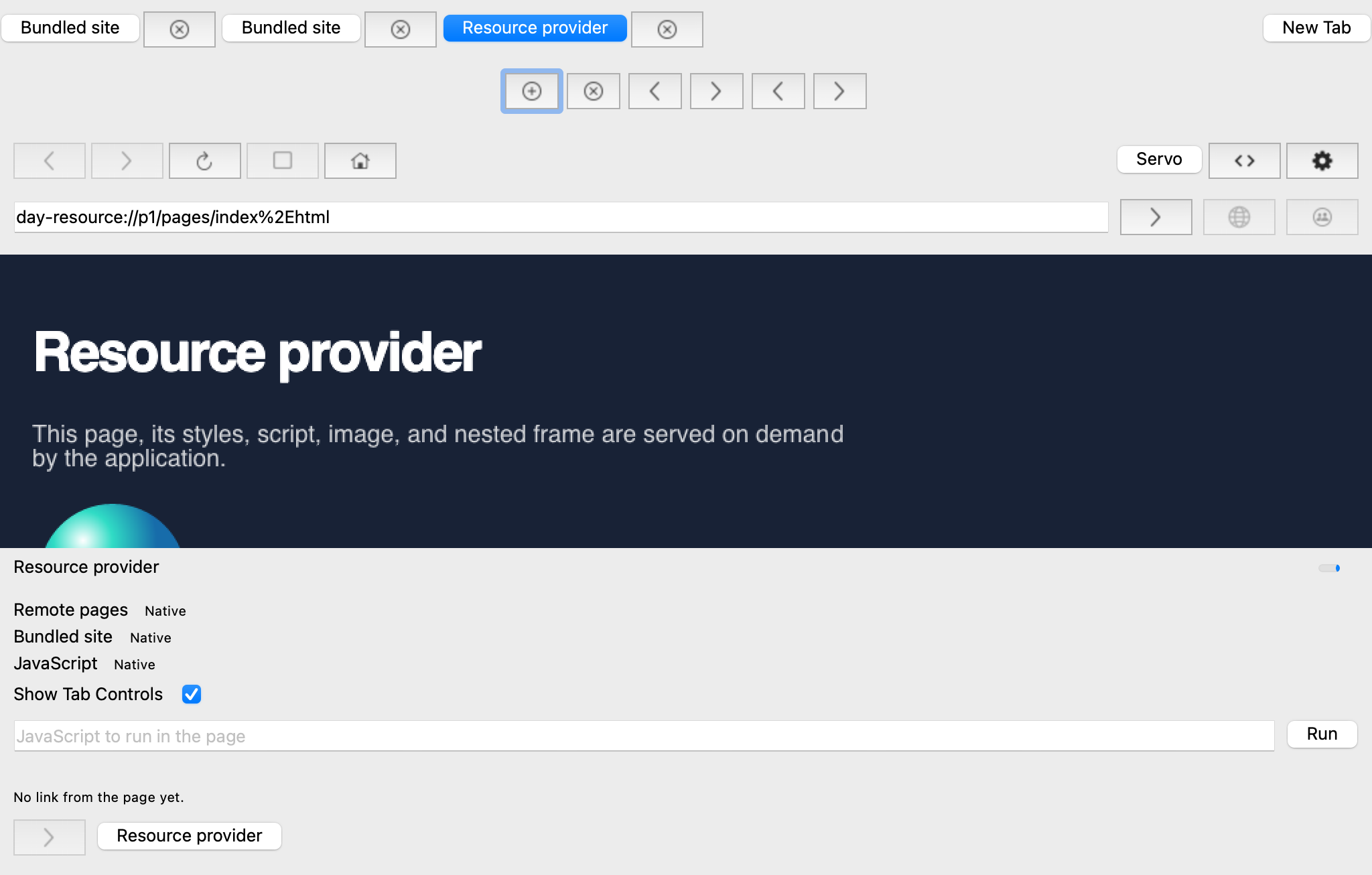Switch to the second Bundled site tab
Image resolution: width=1372 pixels, height=875 pixels.
pyautogui.click(x=291, y=28)
